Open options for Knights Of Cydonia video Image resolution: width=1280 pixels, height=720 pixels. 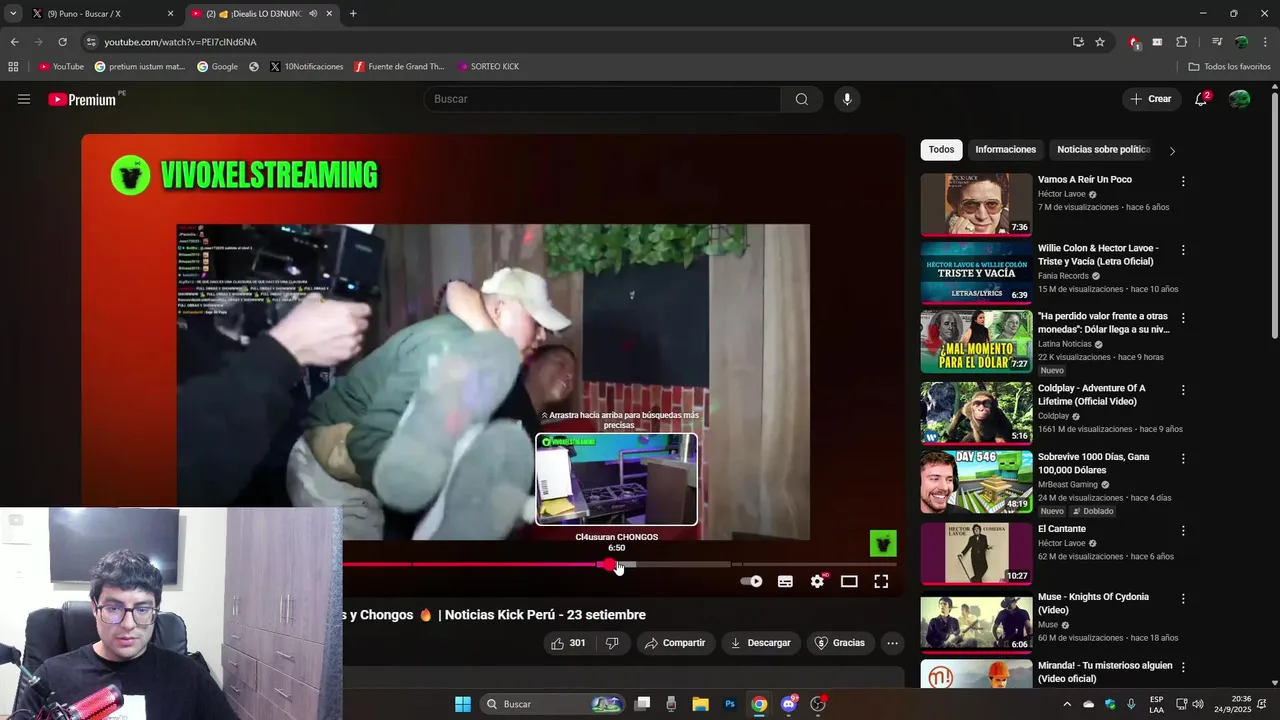tap(1183, 599)
